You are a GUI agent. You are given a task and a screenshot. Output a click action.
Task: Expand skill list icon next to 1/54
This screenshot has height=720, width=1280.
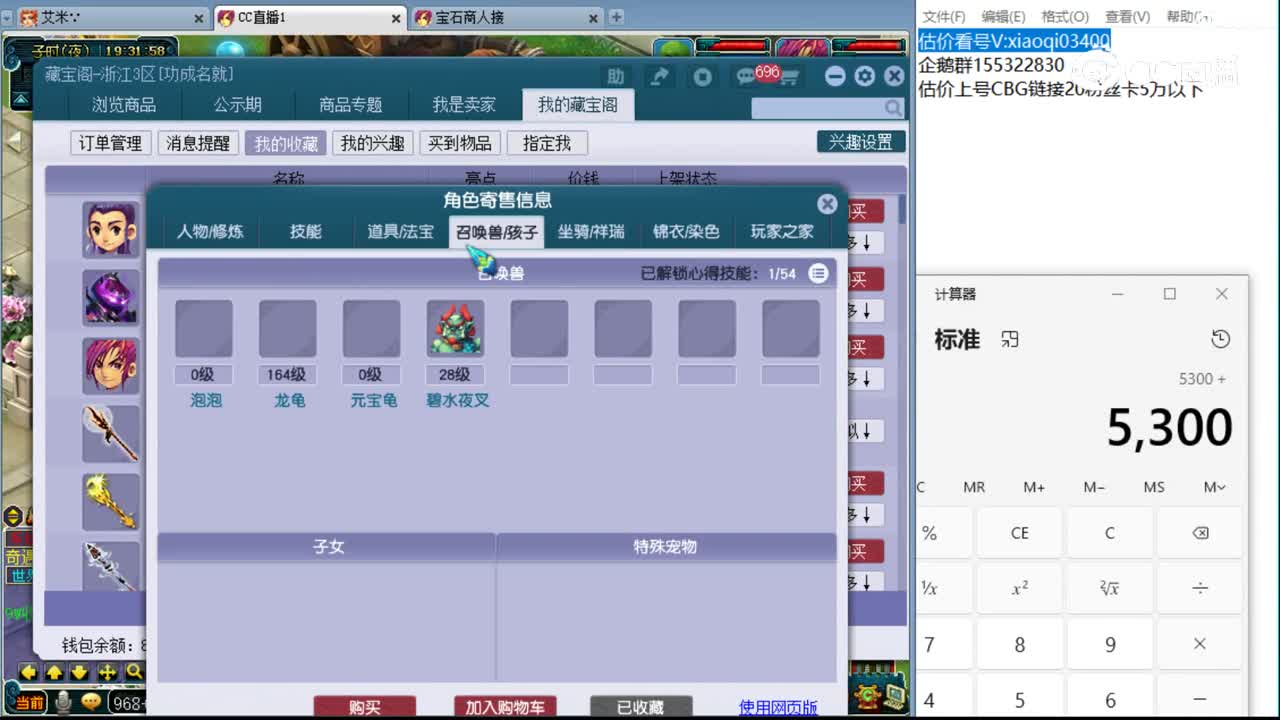[819, 273]
